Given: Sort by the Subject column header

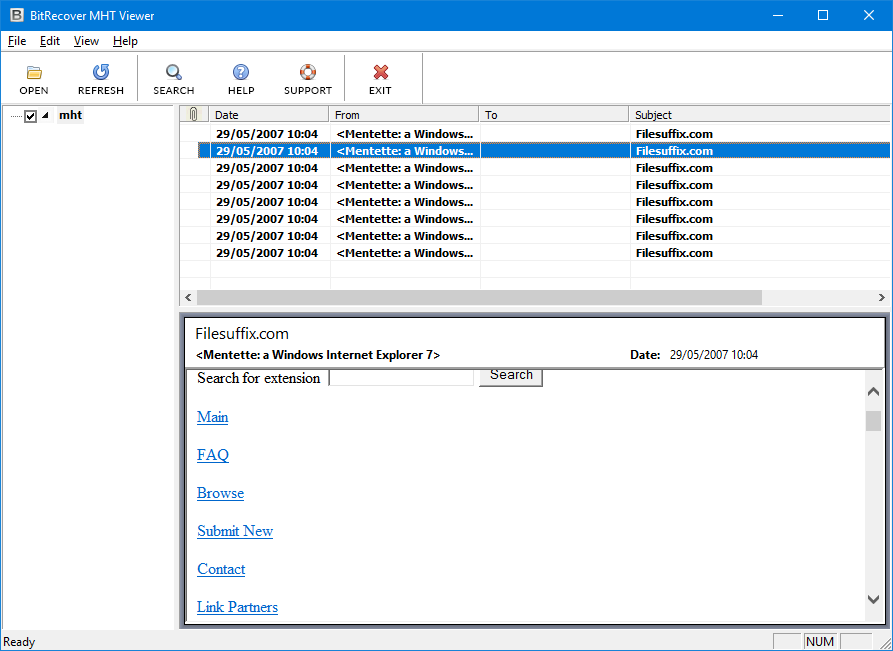Looking at the screenshot, I should tap(760, 114).
